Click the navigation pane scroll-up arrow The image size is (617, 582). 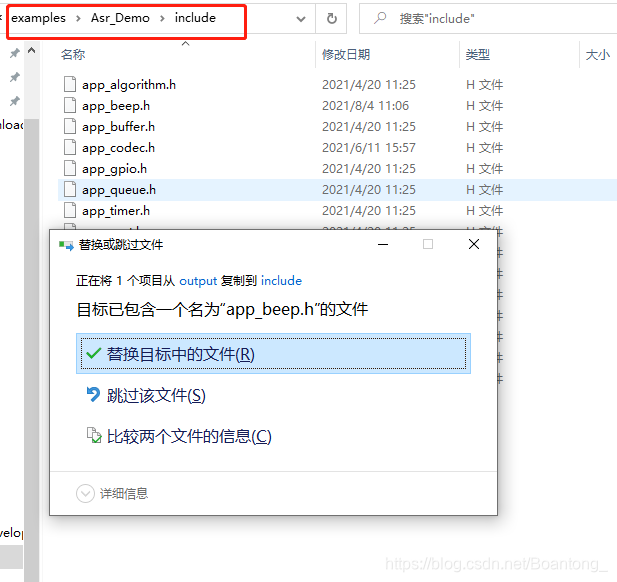(x=31, y=50)
